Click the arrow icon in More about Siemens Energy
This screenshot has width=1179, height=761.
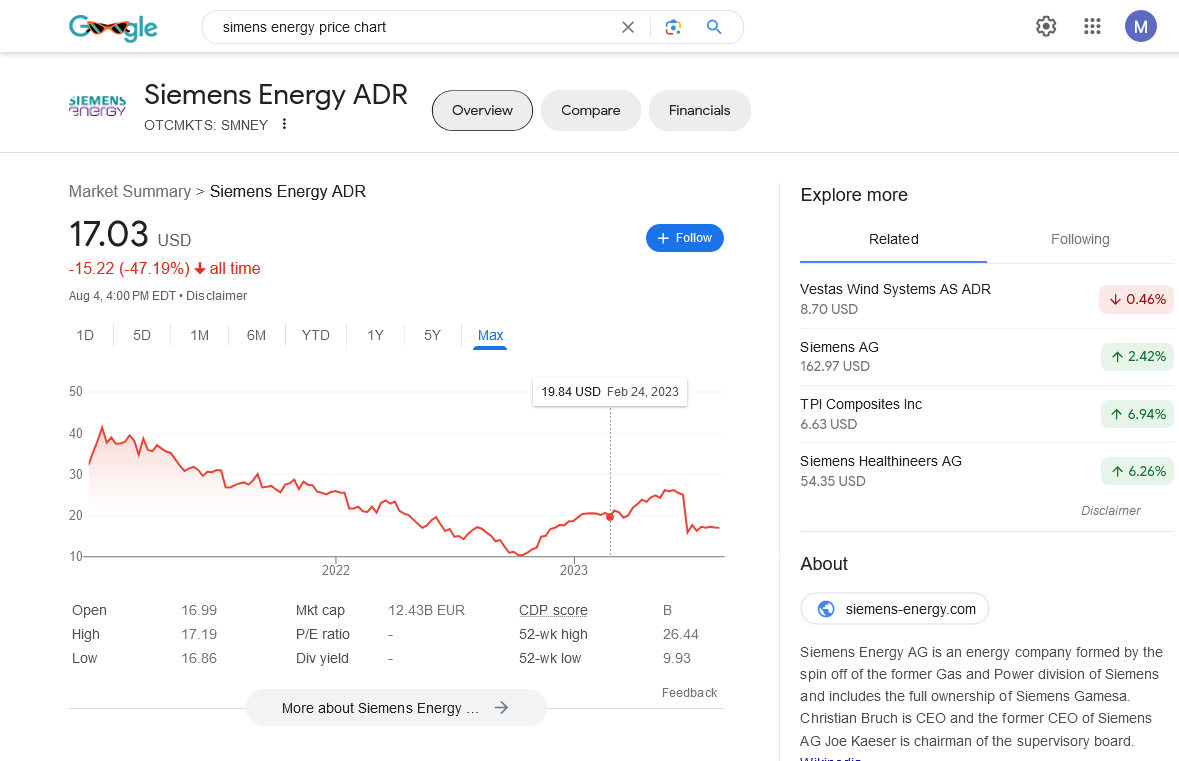(502, 708)
